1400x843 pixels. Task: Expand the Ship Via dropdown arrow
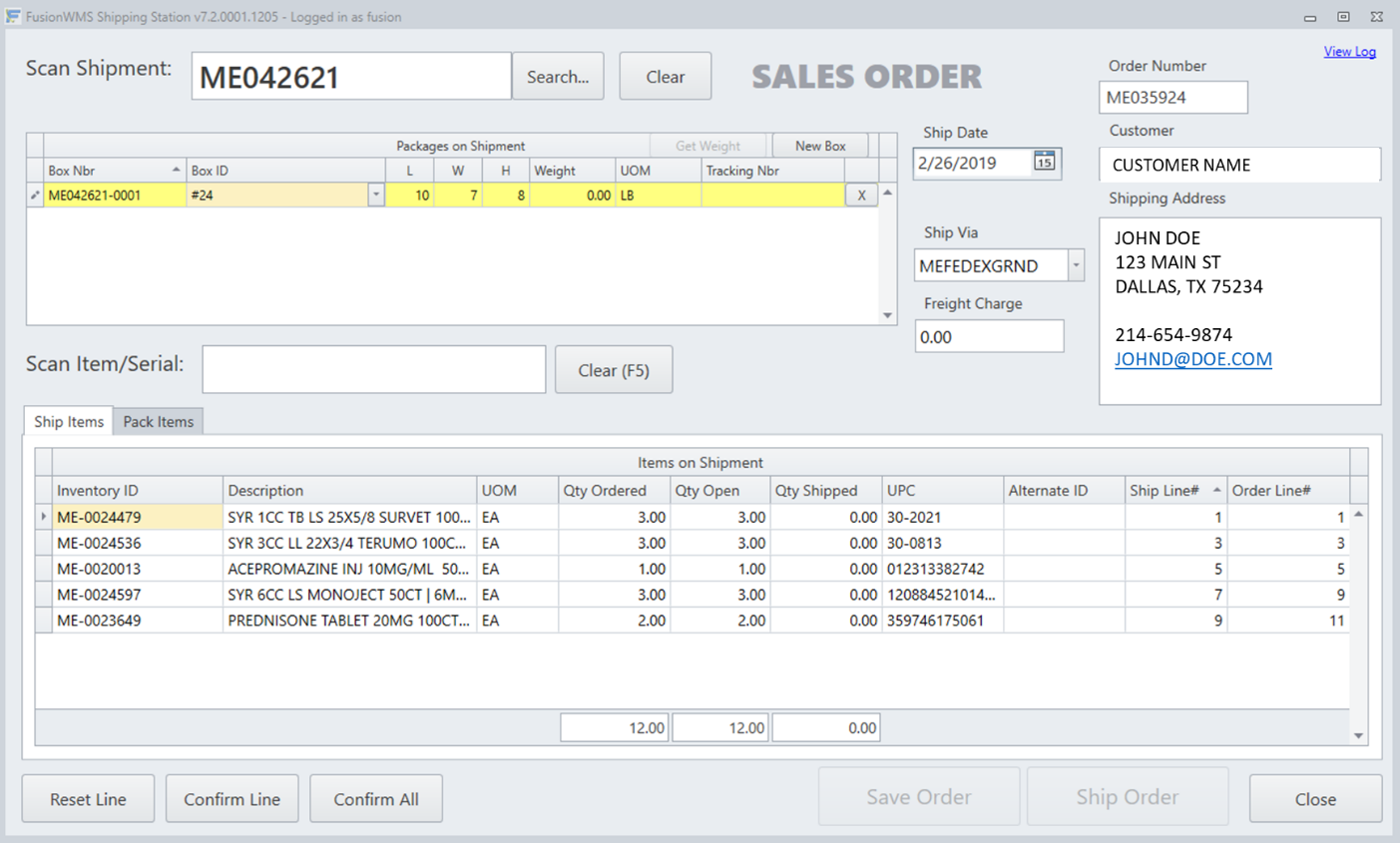[x=1076, y=265]
